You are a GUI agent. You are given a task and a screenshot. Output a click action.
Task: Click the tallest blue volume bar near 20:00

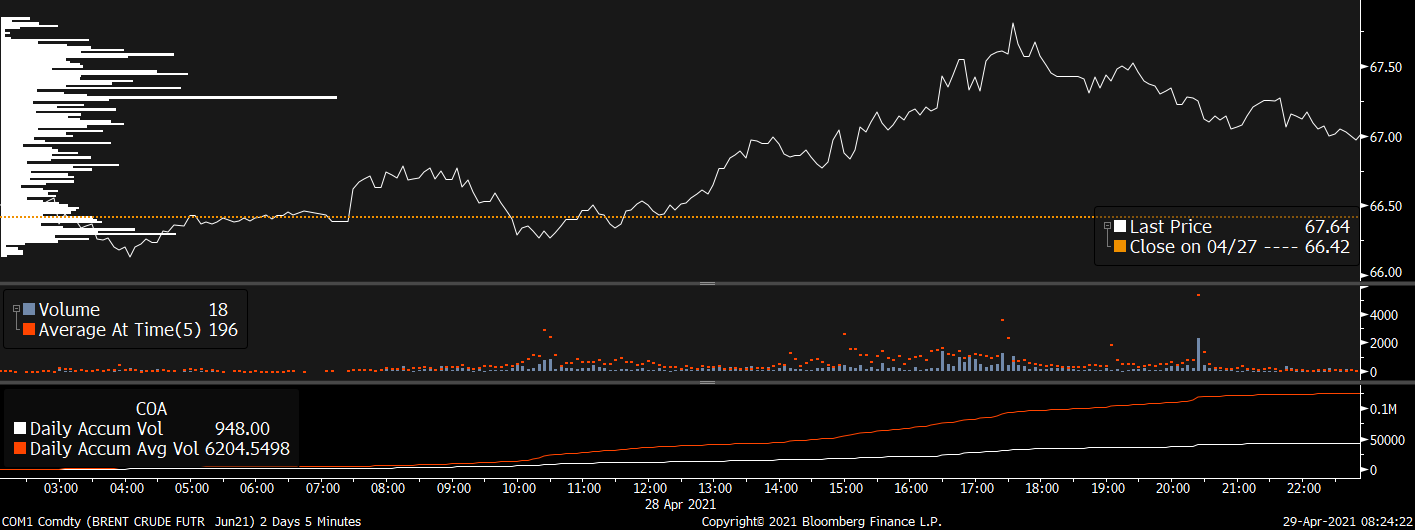click(1198, 354)
